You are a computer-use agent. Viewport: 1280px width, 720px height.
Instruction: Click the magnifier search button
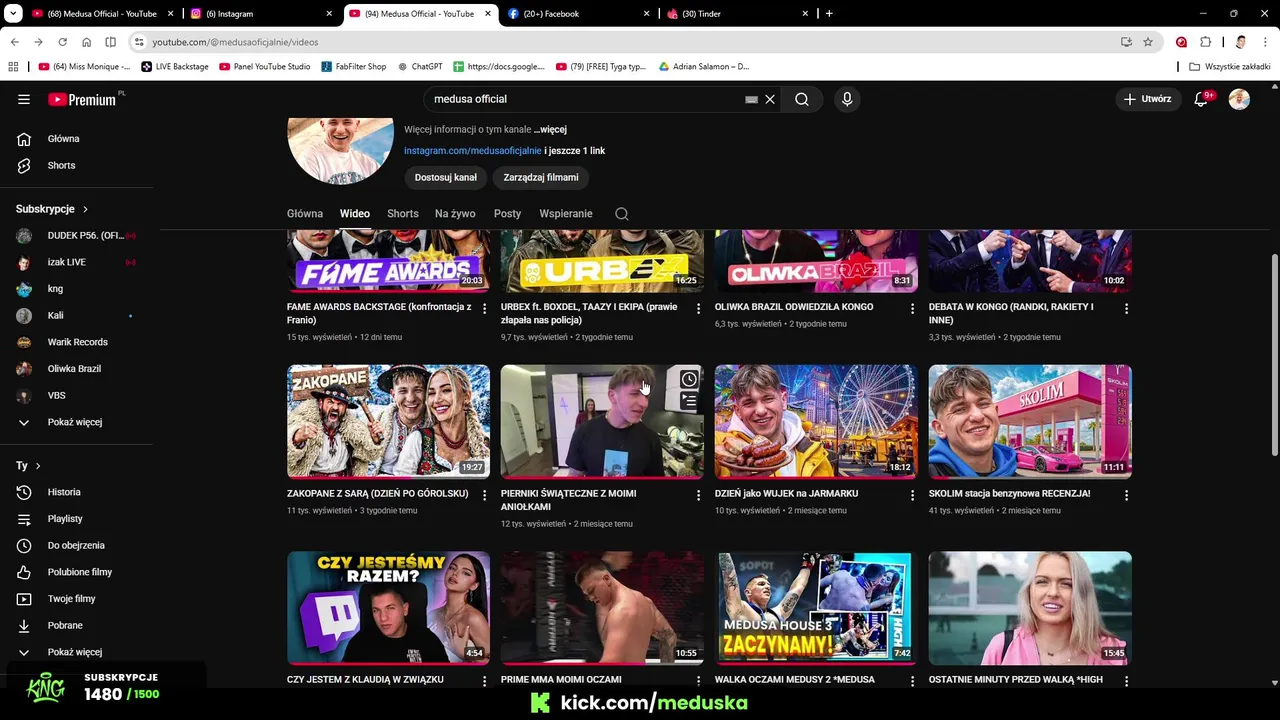[x=802, y=99]
